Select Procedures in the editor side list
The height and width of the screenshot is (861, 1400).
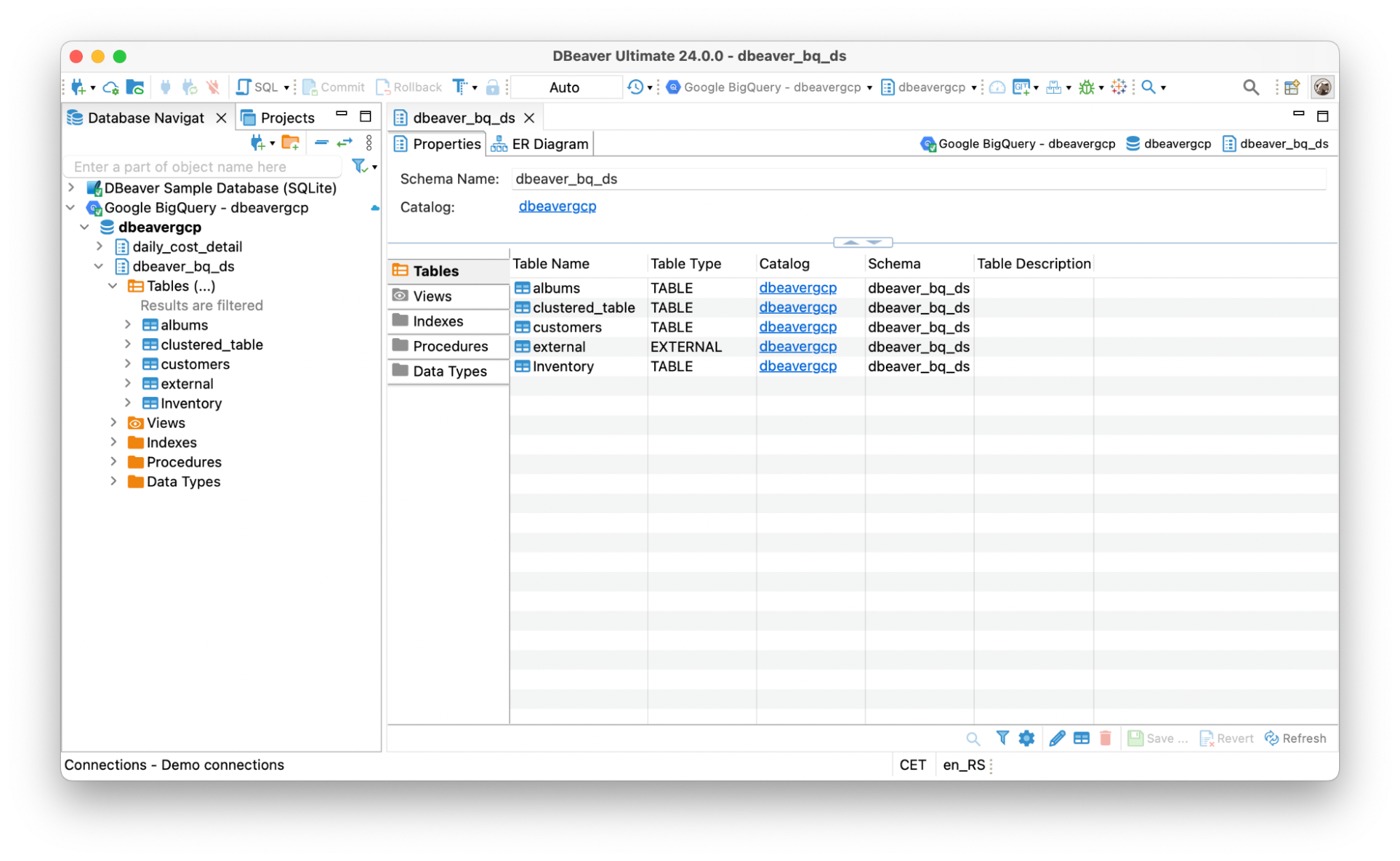tap(448, 346)
